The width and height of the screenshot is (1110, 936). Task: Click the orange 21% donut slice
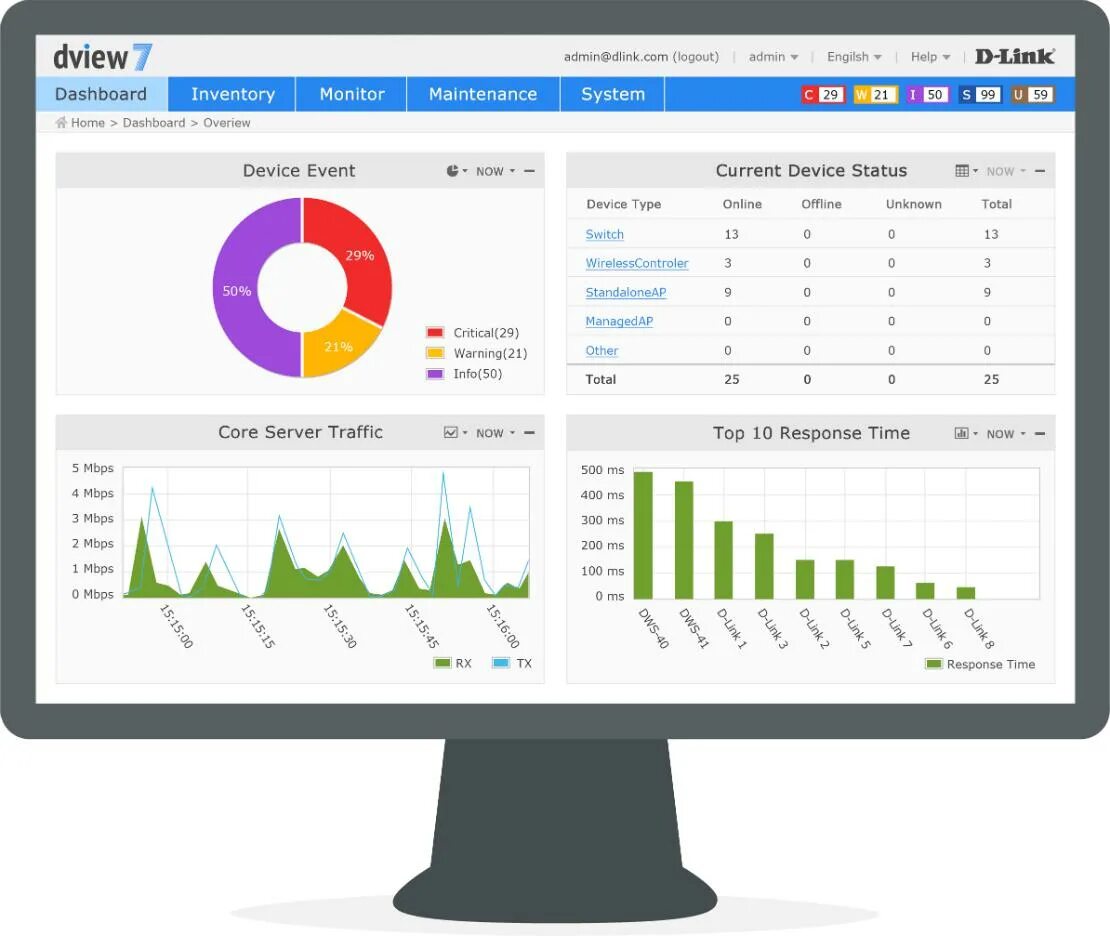coord(338,347)
